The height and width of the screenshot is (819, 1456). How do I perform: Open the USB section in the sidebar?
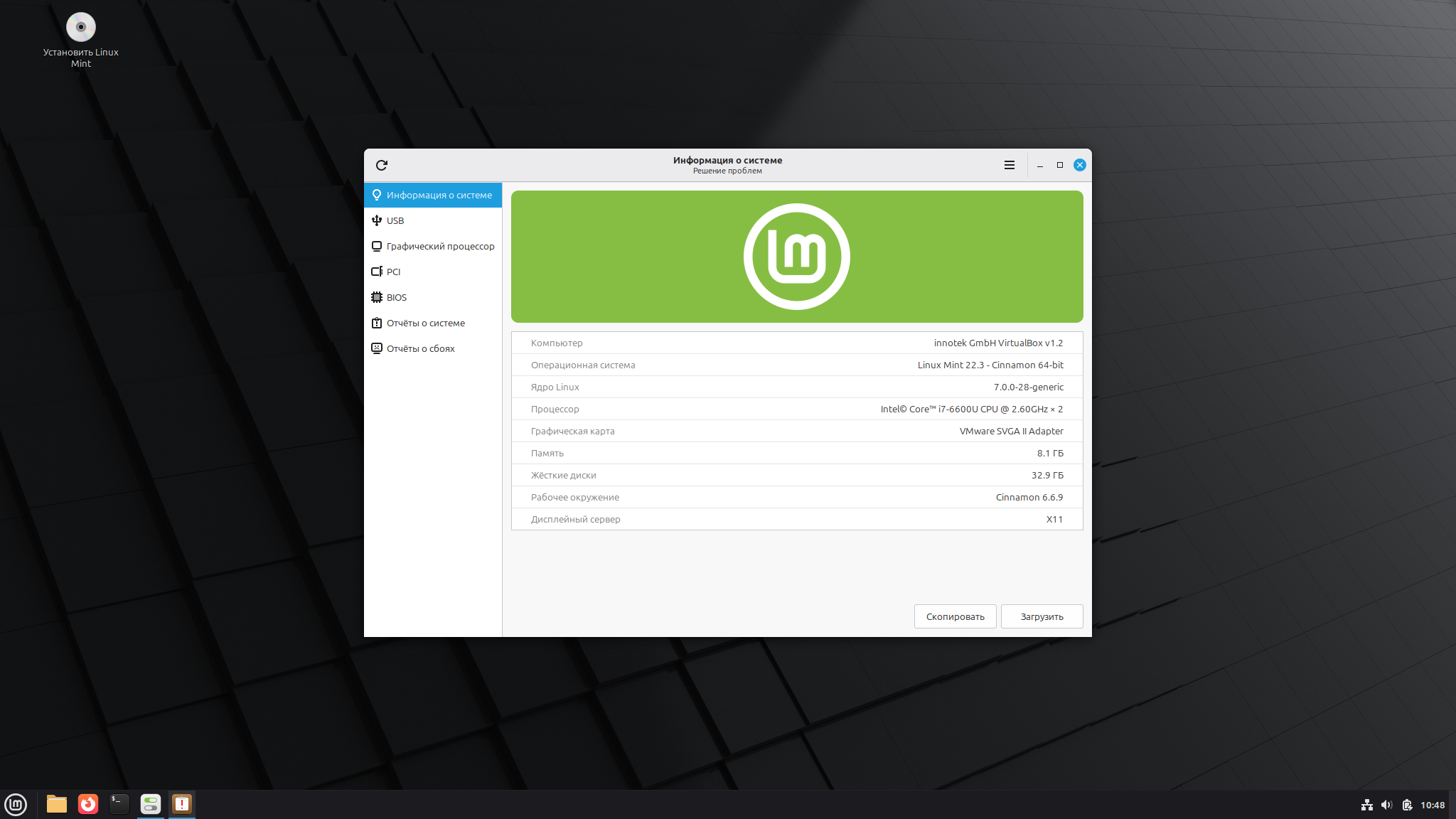pos(433,220)
